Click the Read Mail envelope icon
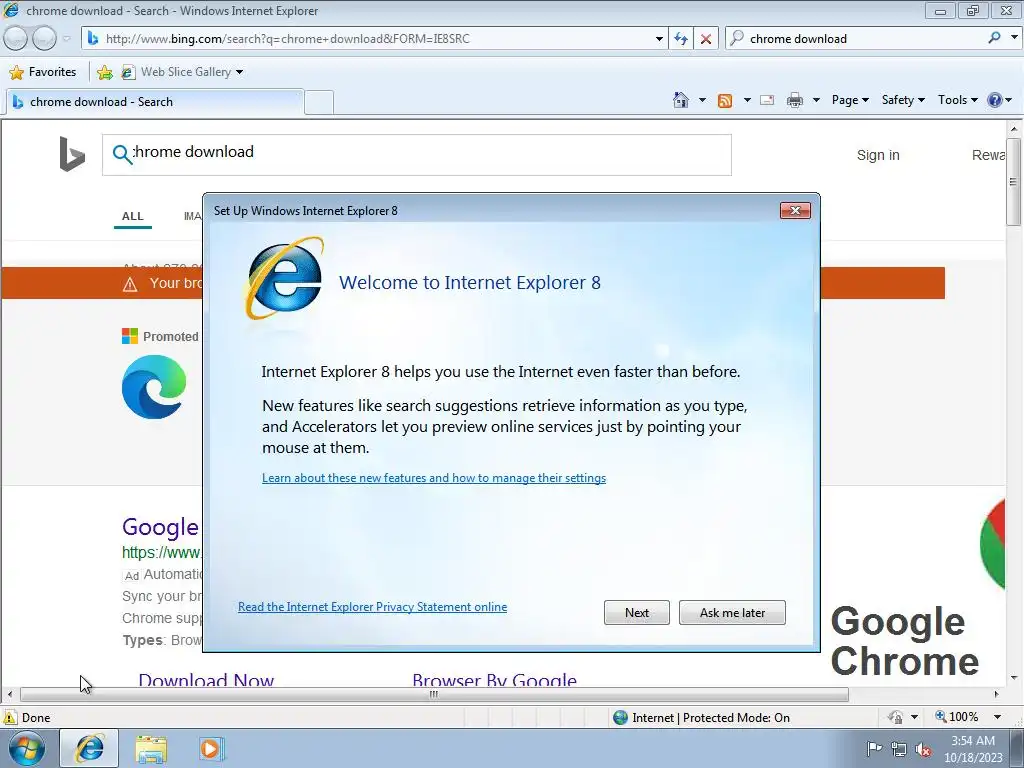The width and height of the screenshot is (1024, 768). [x=767, y=100]
